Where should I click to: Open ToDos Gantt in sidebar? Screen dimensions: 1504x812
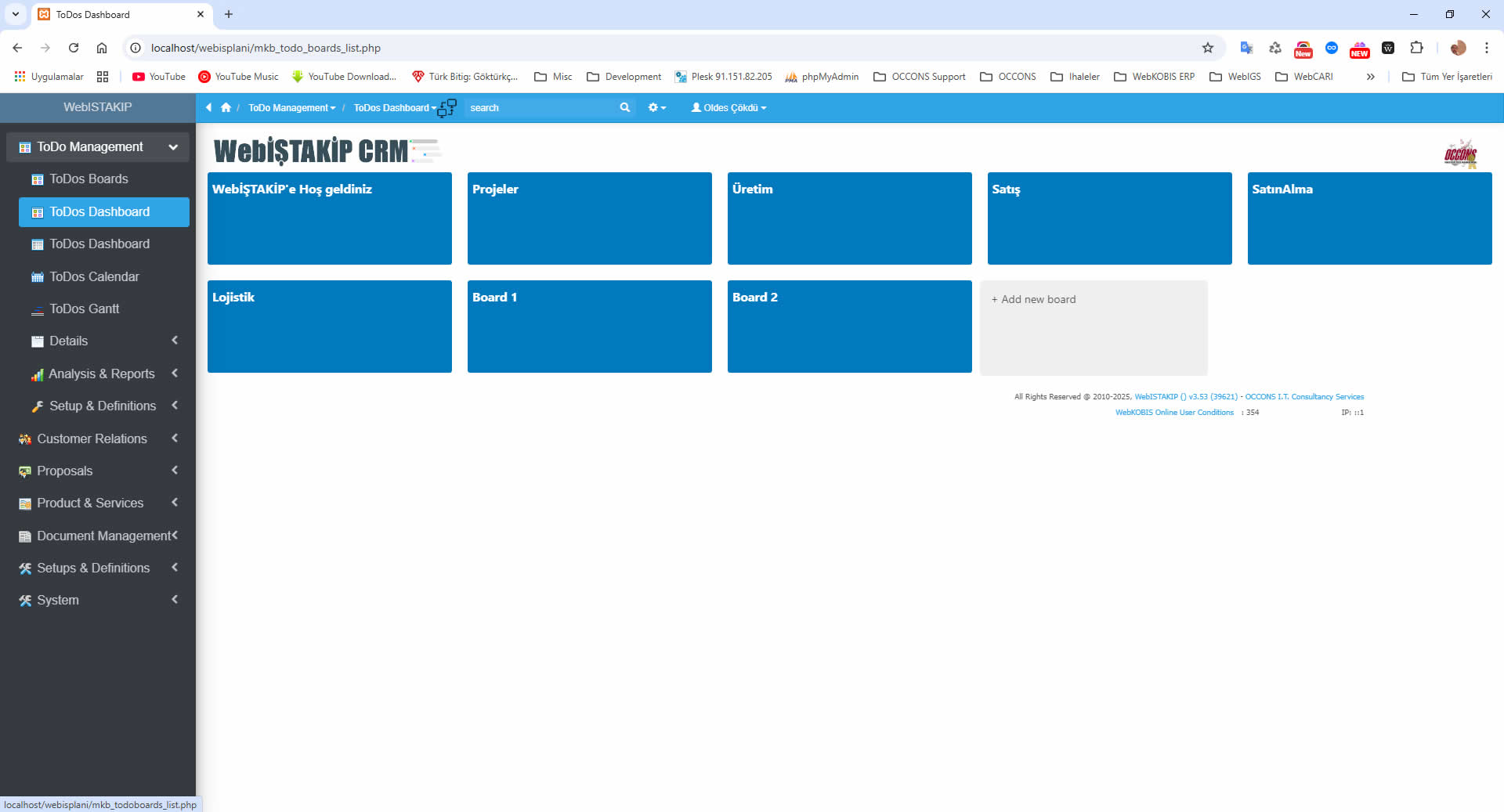pos(85,309)
